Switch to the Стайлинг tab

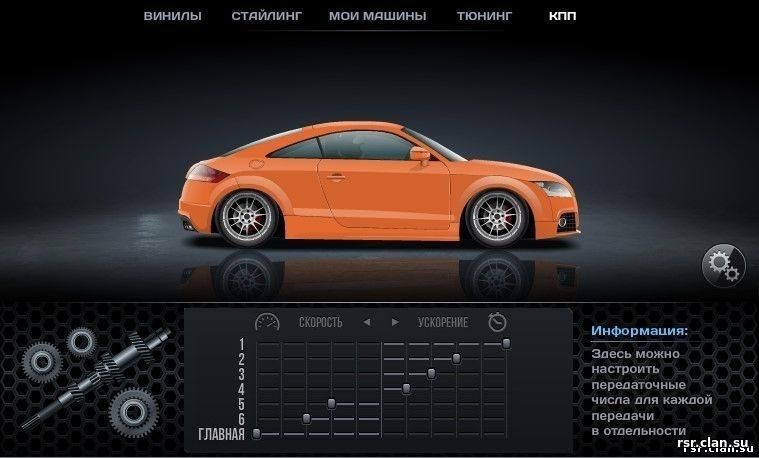[x=265, y=16]
